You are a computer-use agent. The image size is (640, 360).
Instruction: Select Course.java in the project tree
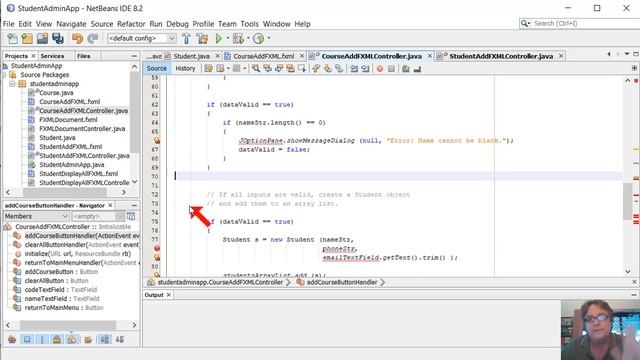(x=56, y=93)
